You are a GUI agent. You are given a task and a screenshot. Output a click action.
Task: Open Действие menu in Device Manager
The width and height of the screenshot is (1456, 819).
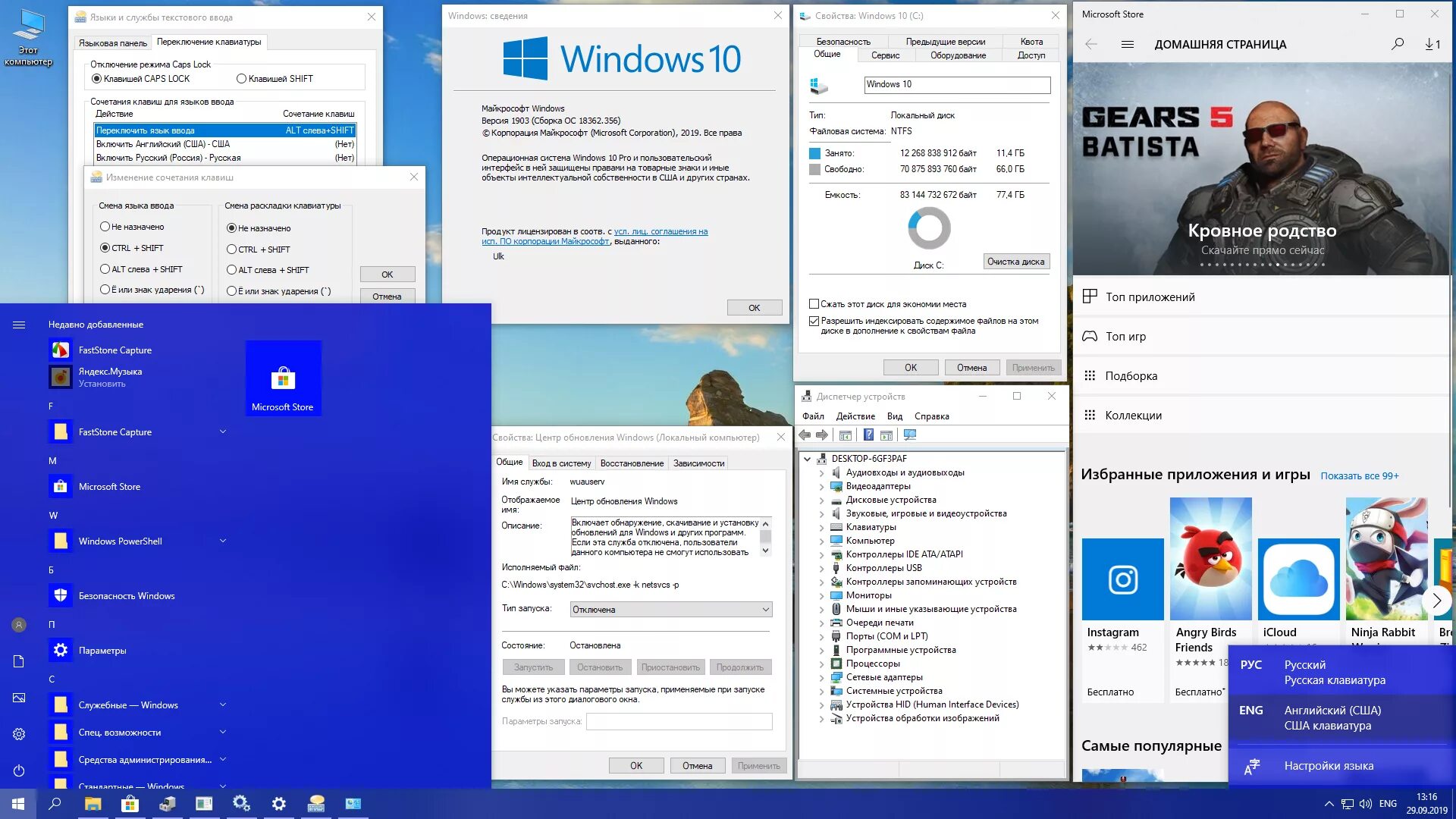pos(855,416)
